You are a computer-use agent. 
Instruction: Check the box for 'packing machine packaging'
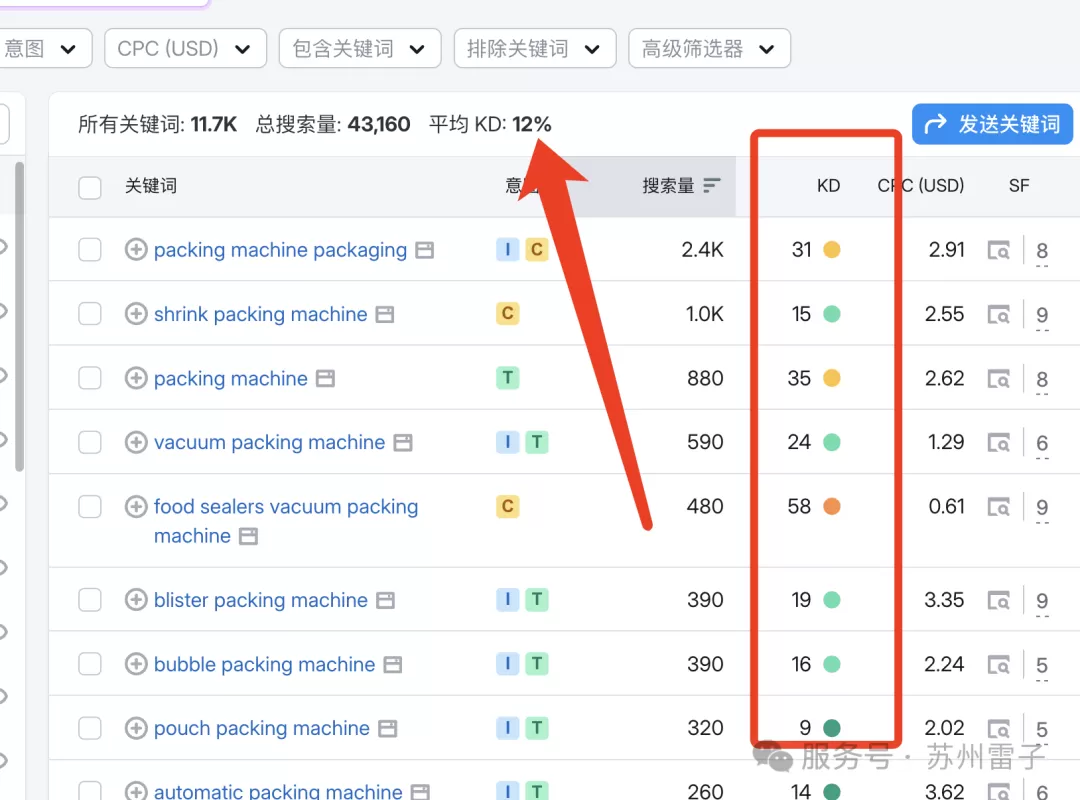click(90, 249)
